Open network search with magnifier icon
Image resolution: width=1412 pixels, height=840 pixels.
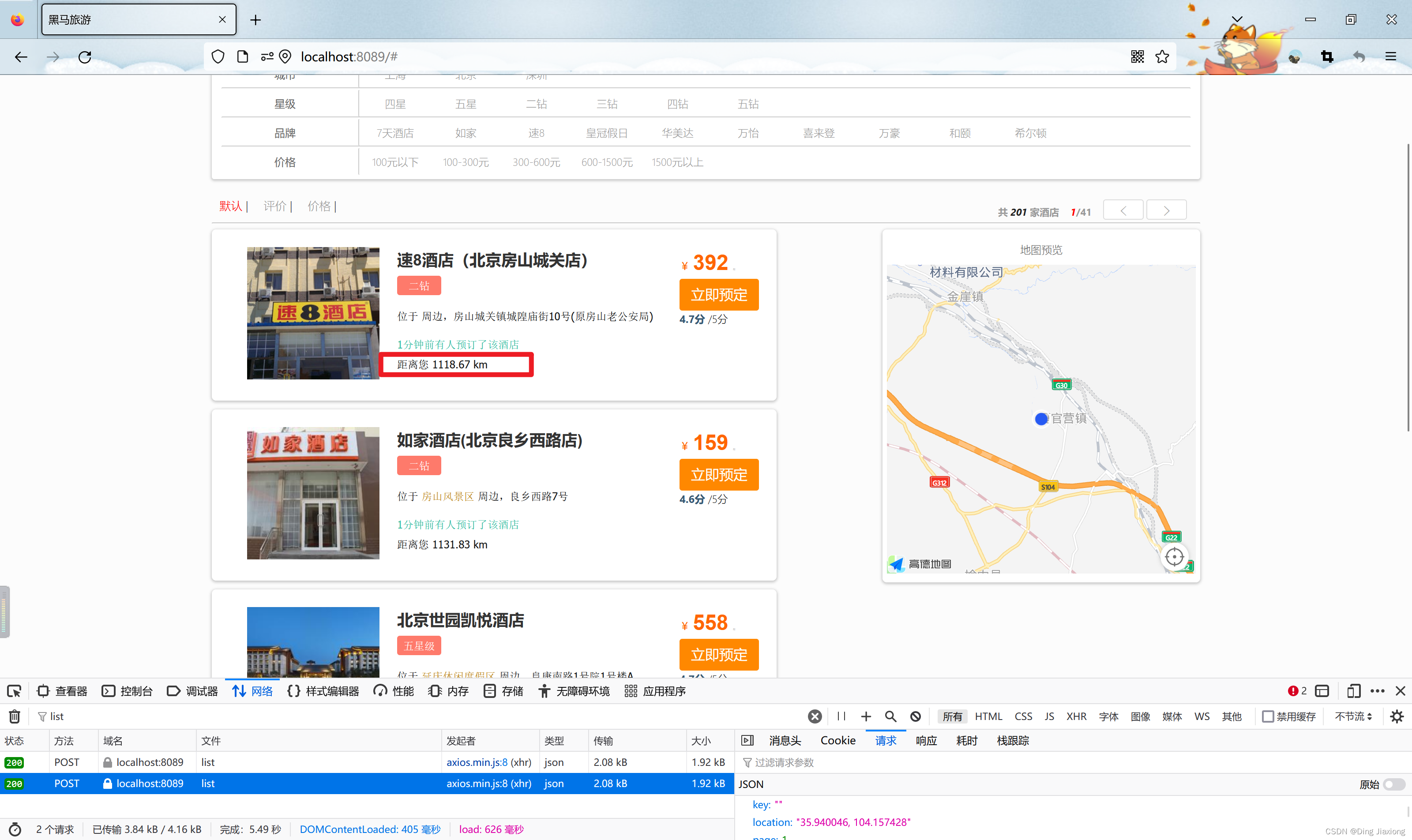(890, 716)
